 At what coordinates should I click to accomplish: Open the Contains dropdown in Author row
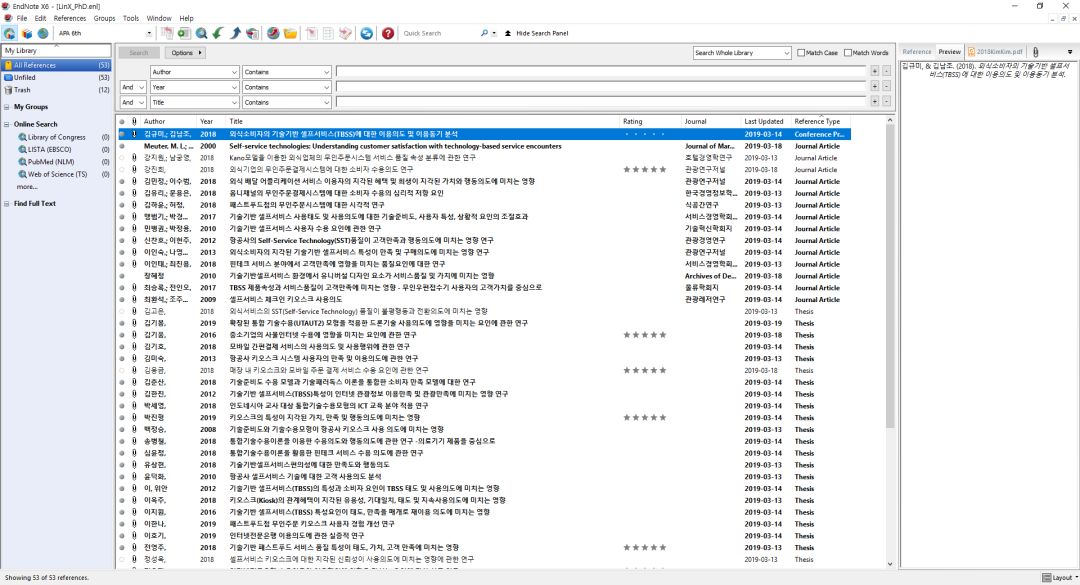click(287, 72)
